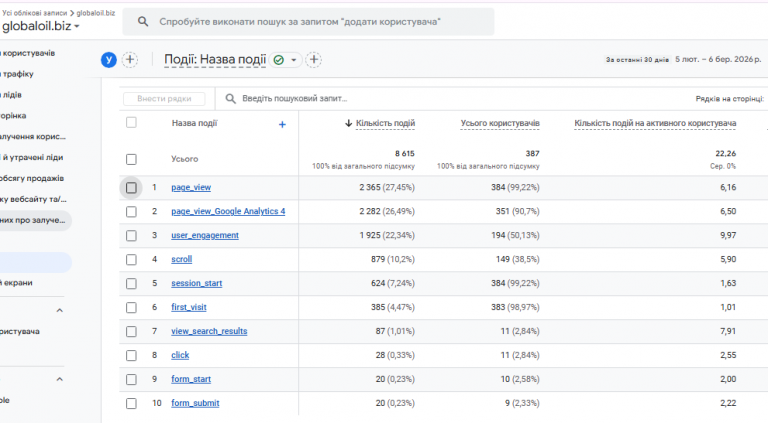Open dropdown arrow next to report title
768x423 pixels.
(294, 60)
